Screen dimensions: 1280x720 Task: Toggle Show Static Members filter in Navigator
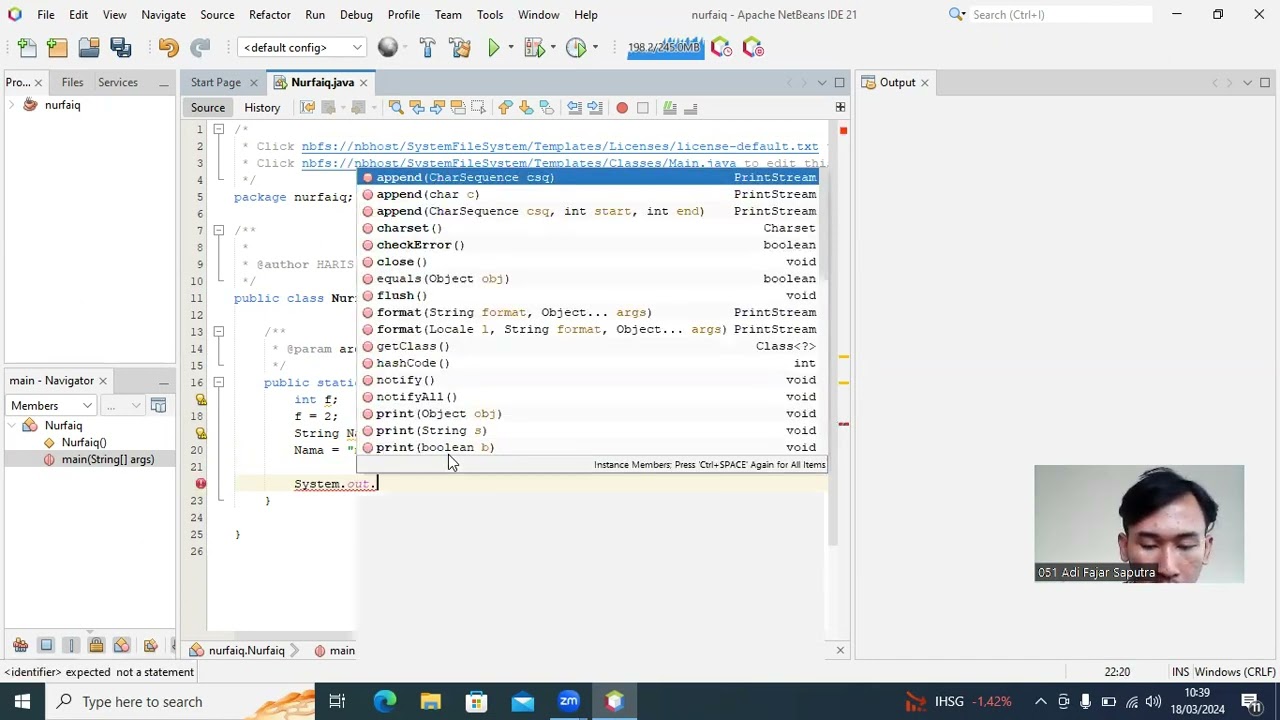71,645
